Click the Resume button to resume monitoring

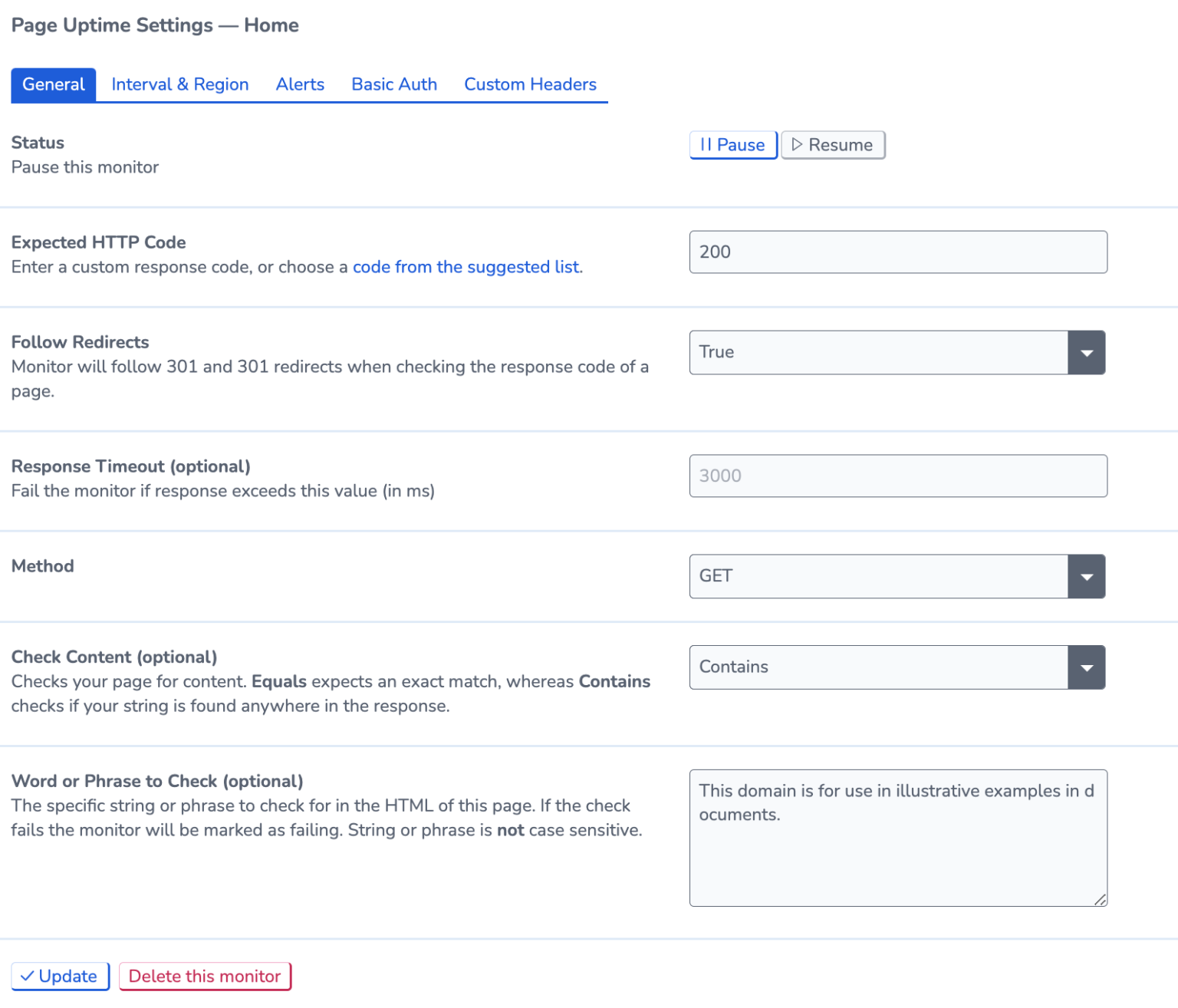(833, 144)
